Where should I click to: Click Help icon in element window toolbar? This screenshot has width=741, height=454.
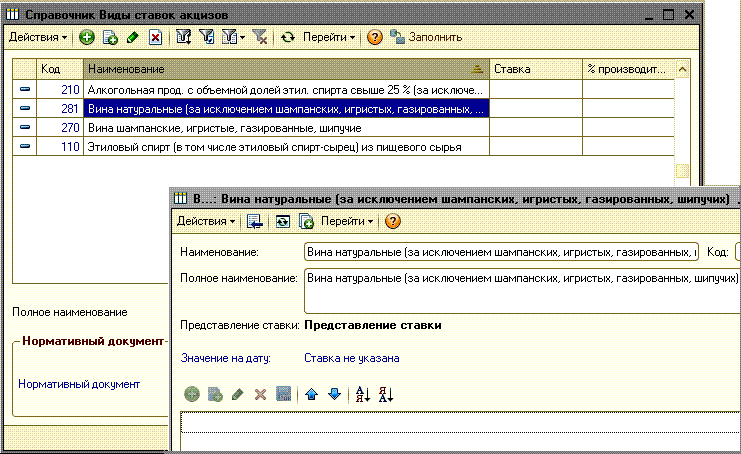(x=392, y=221)
